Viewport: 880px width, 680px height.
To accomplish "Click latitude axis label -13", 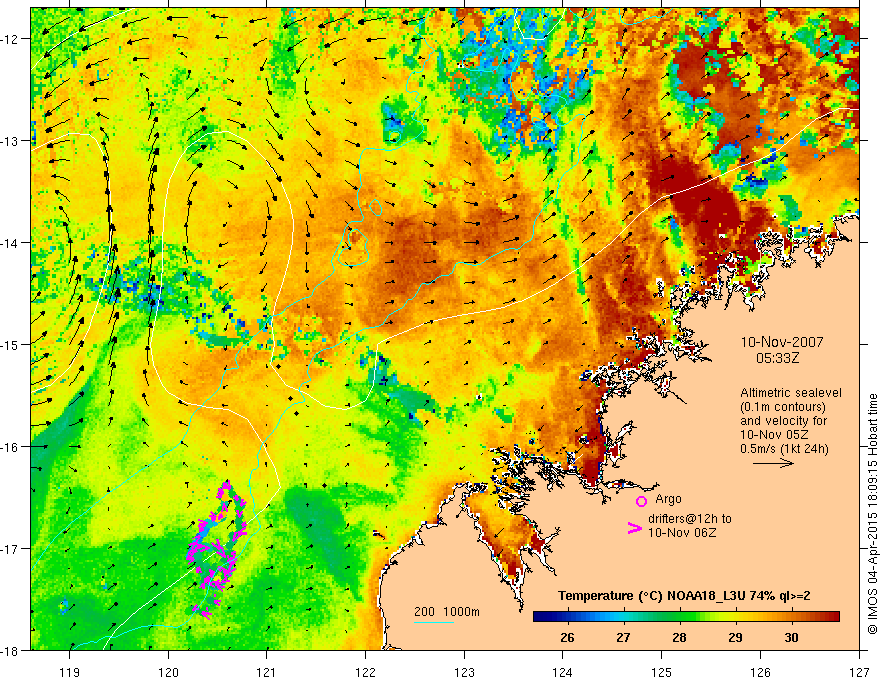I will (11, 141).
